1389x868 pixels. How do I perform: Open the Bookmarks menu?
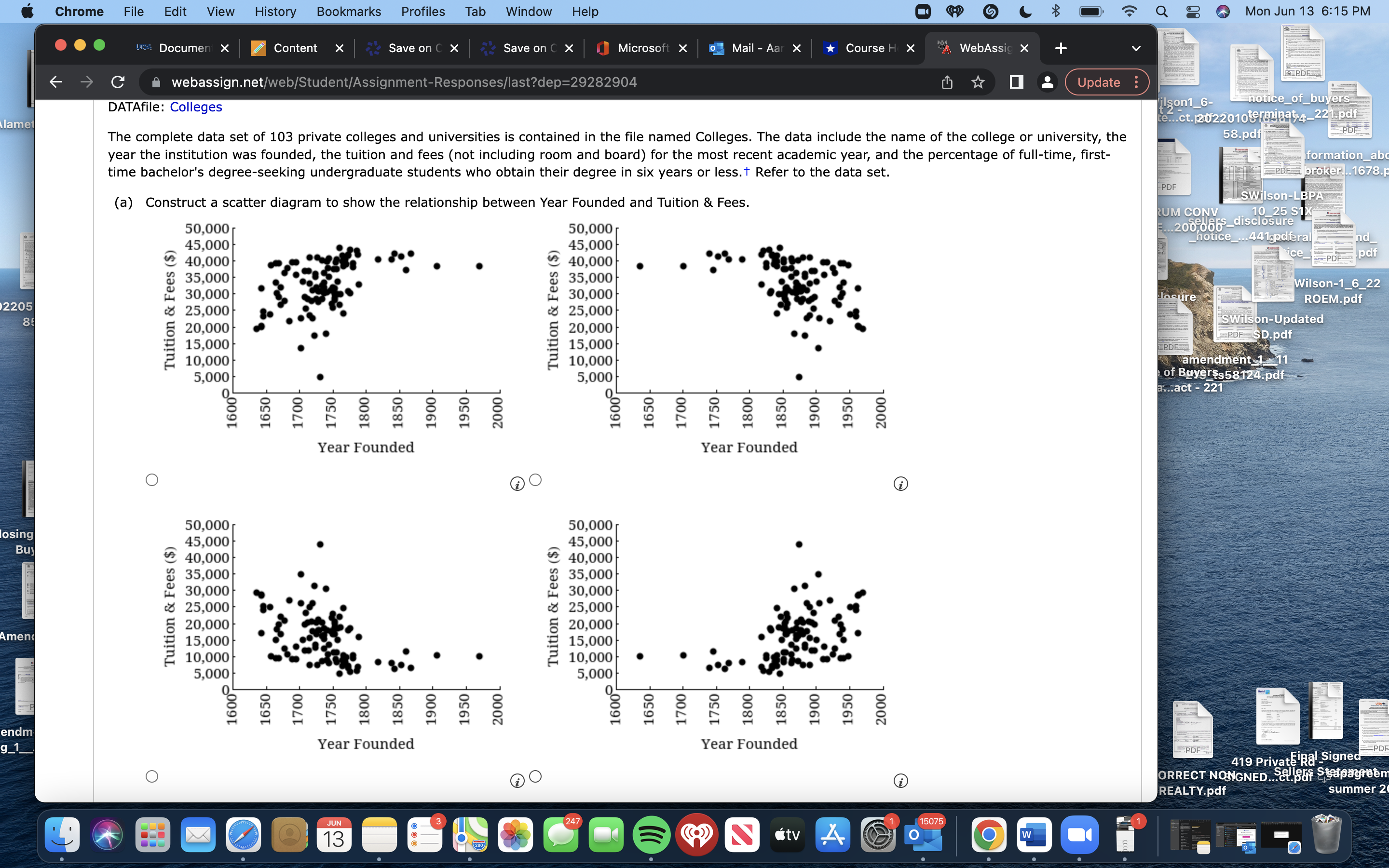point(348,12)
